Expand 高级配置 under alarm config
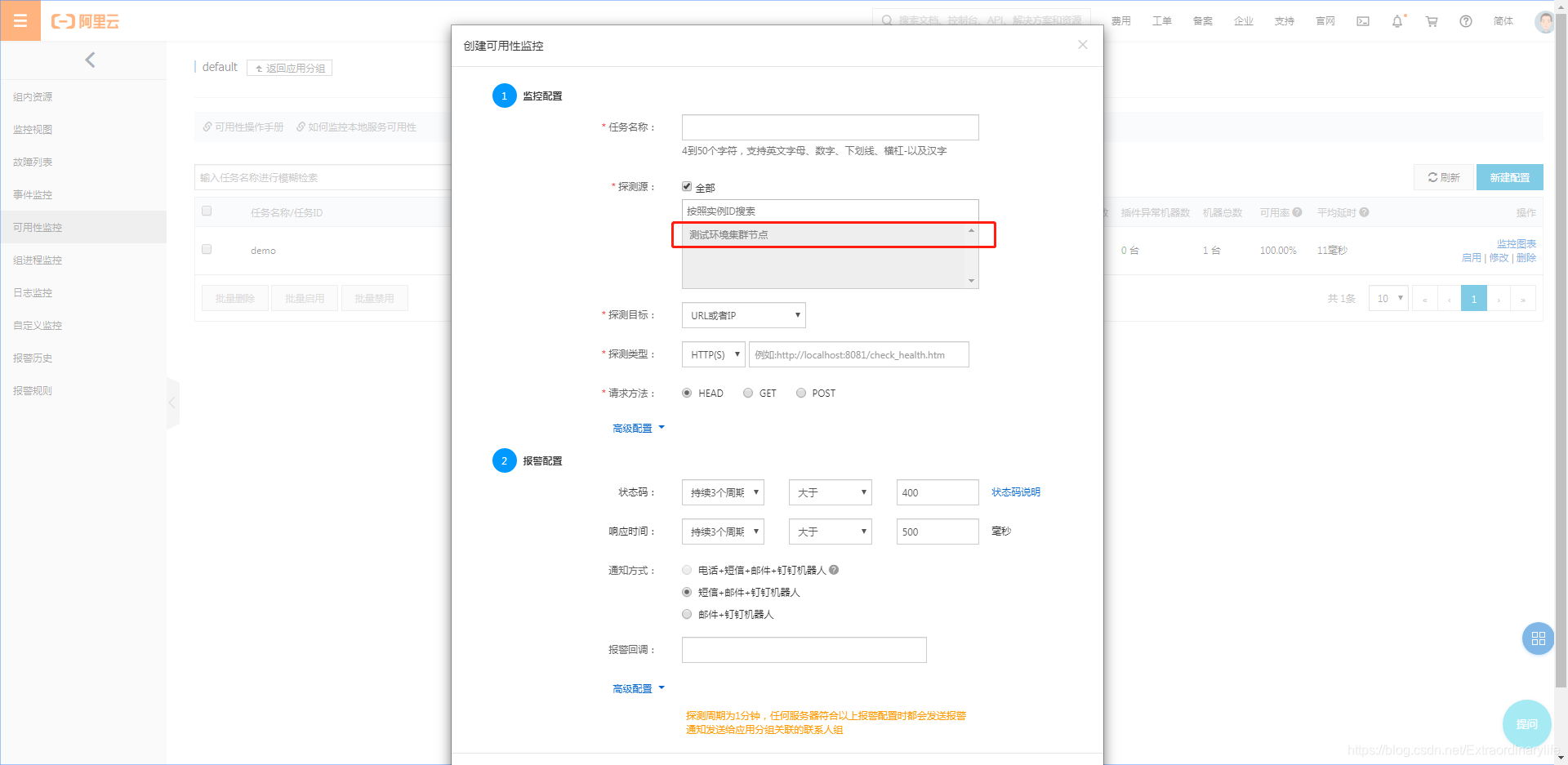1568x765 pixels. point(639,688)
